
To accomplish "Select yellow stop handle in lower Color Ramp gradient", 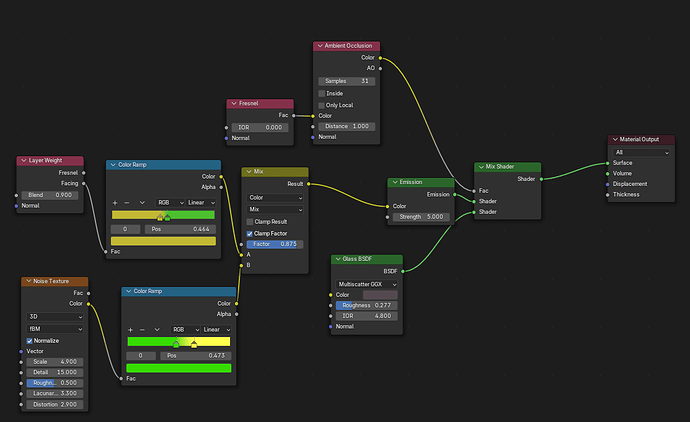I will click(x=194, y=344).
